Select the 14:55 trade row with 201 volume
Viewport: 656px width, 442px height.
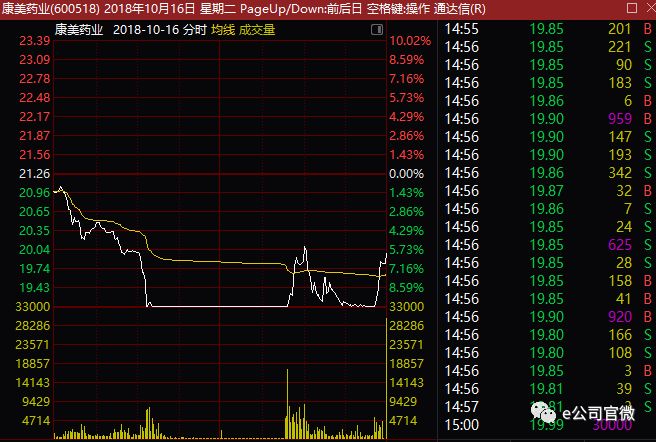(x=548, y=29)
